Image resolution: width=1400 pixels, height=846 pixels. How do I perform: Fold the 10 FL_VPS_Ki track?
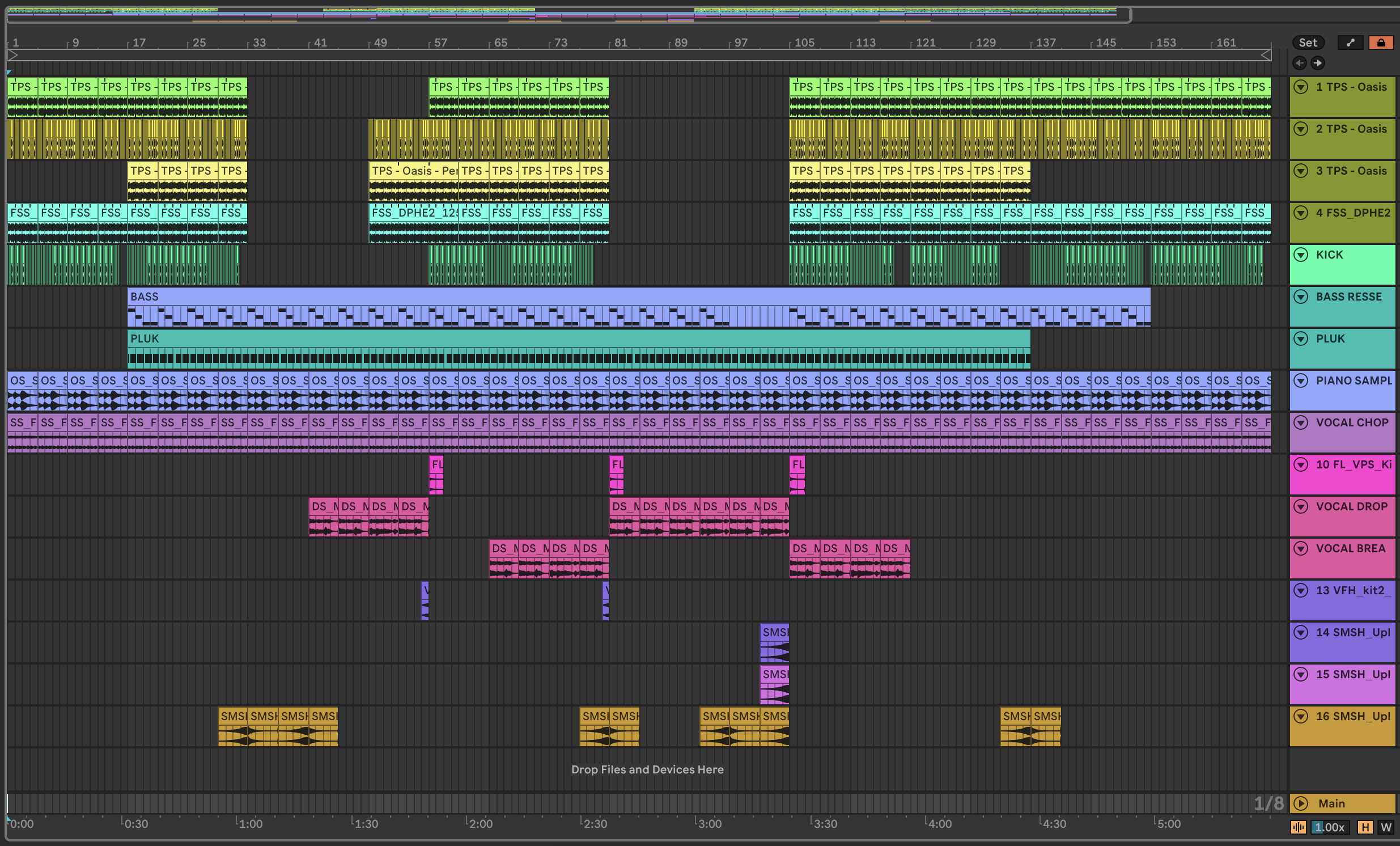coord(1301,464)
